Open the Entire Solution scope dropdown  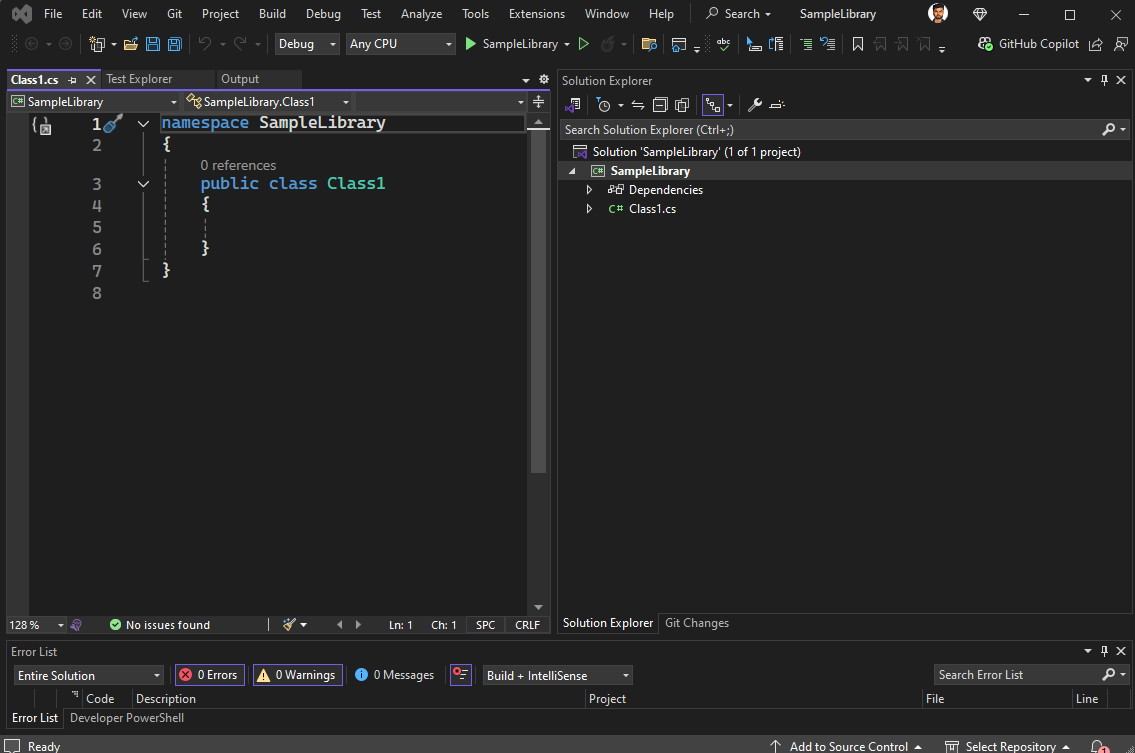click(x=88, y=676)
